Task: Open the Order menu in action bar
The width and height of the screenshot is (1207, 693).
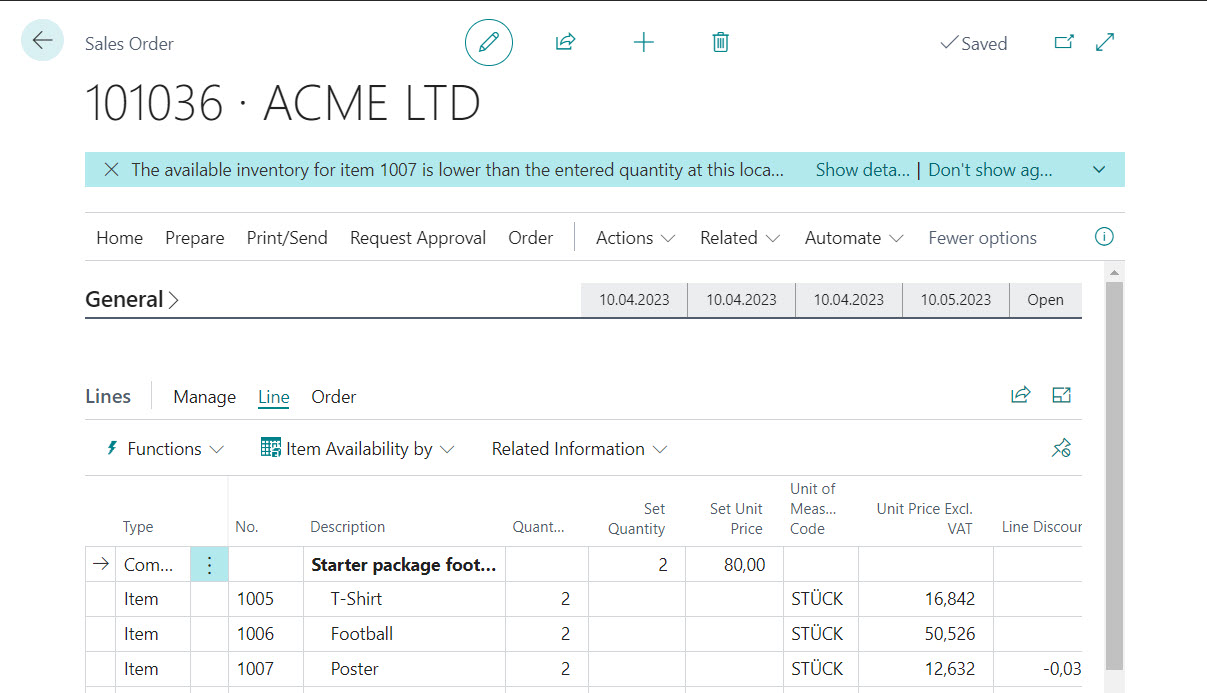Action: point(530,238)
